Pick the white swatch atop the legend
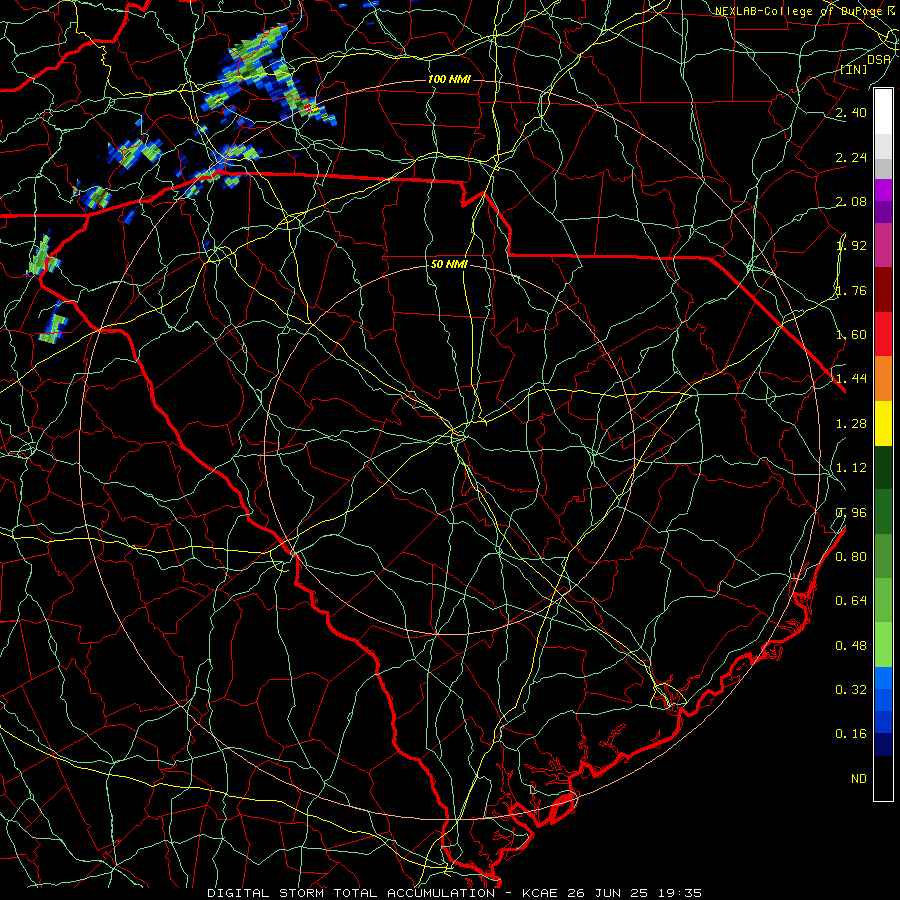Image resolution: width=900 pixels, height=900 pixels. click(883, 112)
